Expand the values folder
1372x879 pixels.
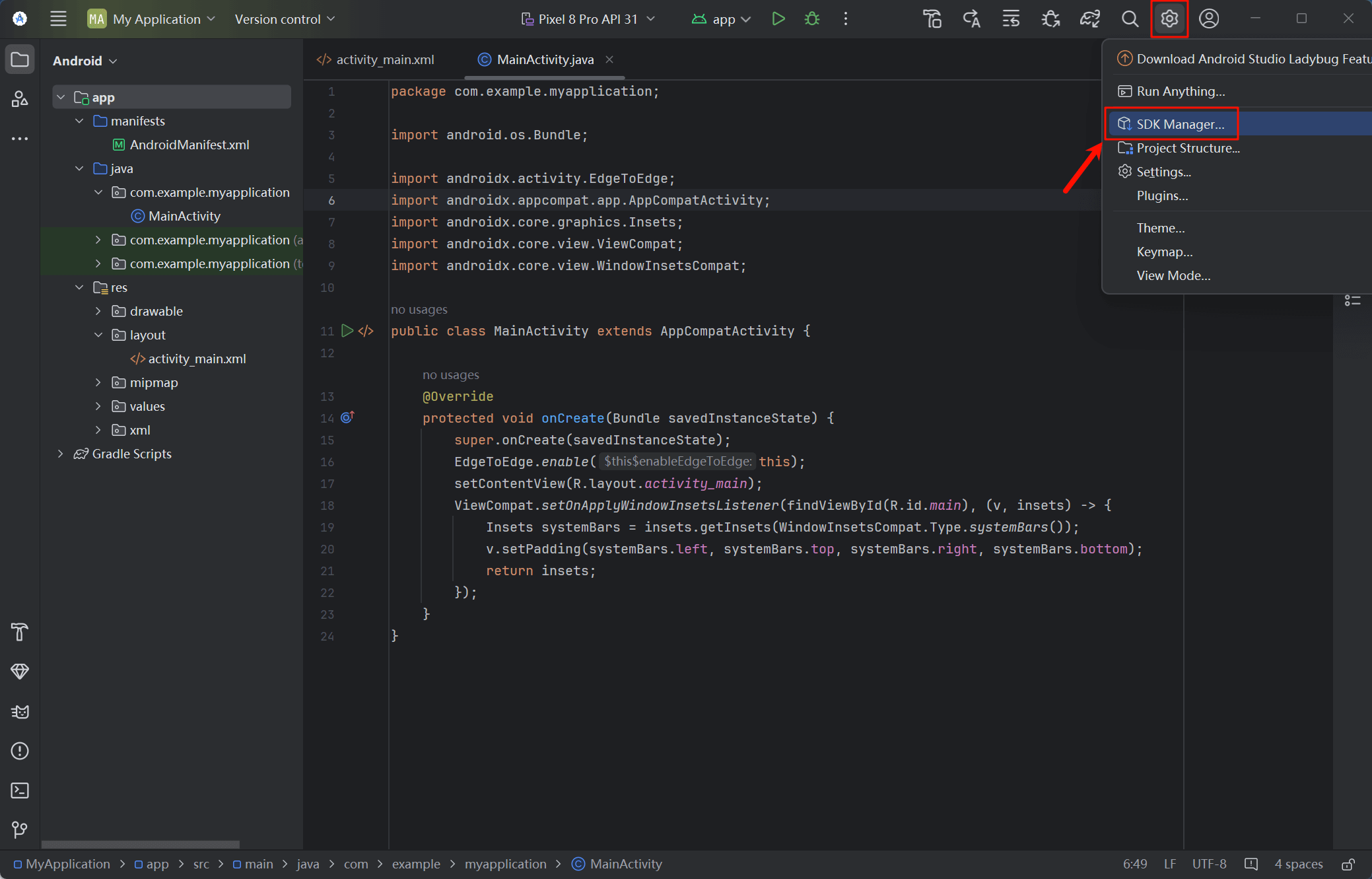coord(98,406)
